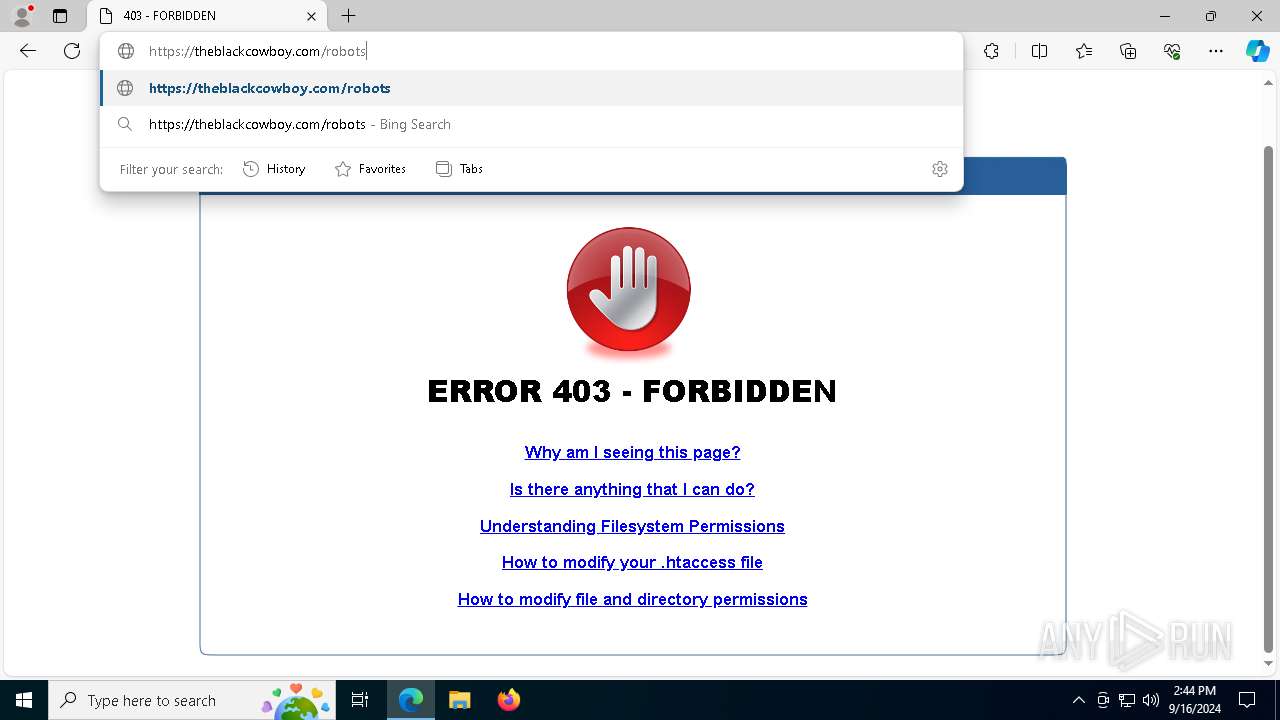Screen dimensions: 1280x720
Task: Open the network status tray icon
Action: (1127, 700)
